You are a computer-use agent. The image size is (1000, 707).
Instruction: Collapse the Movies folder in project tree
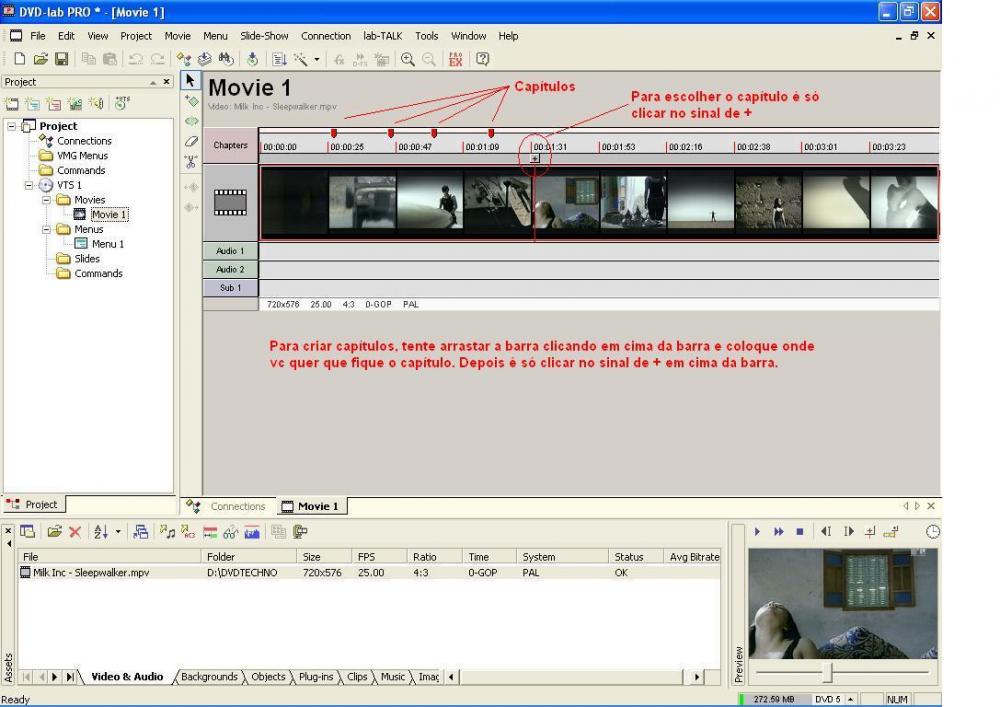click(x=47, y=200)
